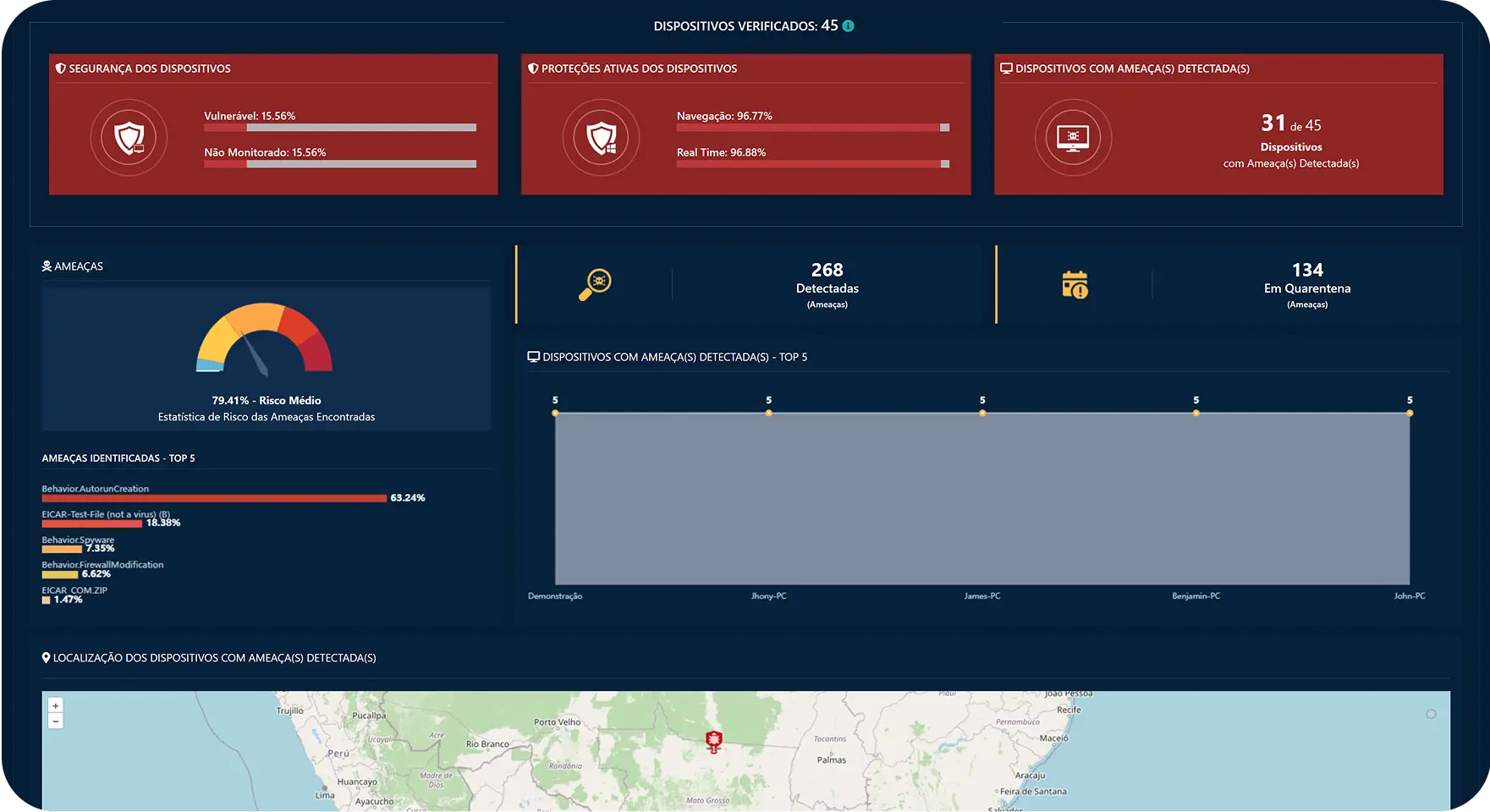
Task: Click the EICAR_COM.ZIP 1.47% bar
Action: tap(46, 600)
